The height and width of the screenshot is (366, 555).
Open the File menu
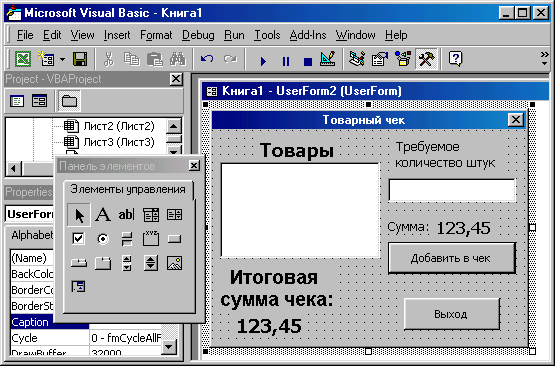coord(25,35)
